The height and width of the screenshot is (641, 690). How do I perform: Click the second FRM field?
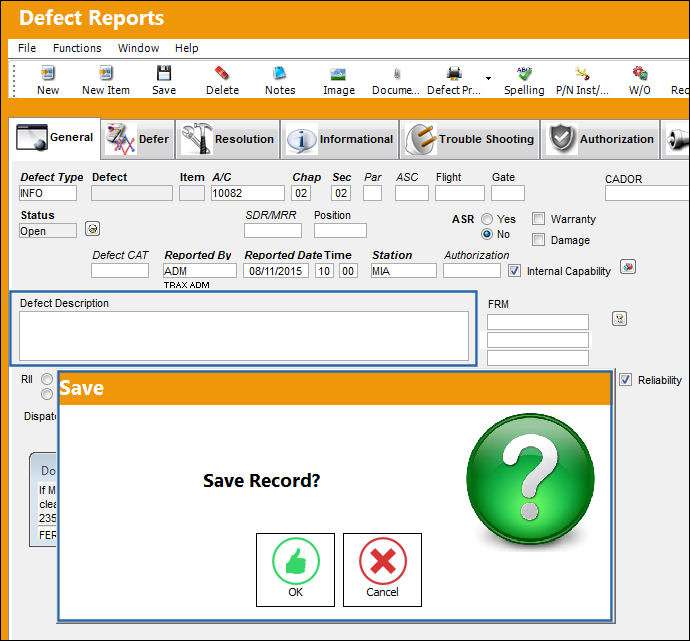538,340
